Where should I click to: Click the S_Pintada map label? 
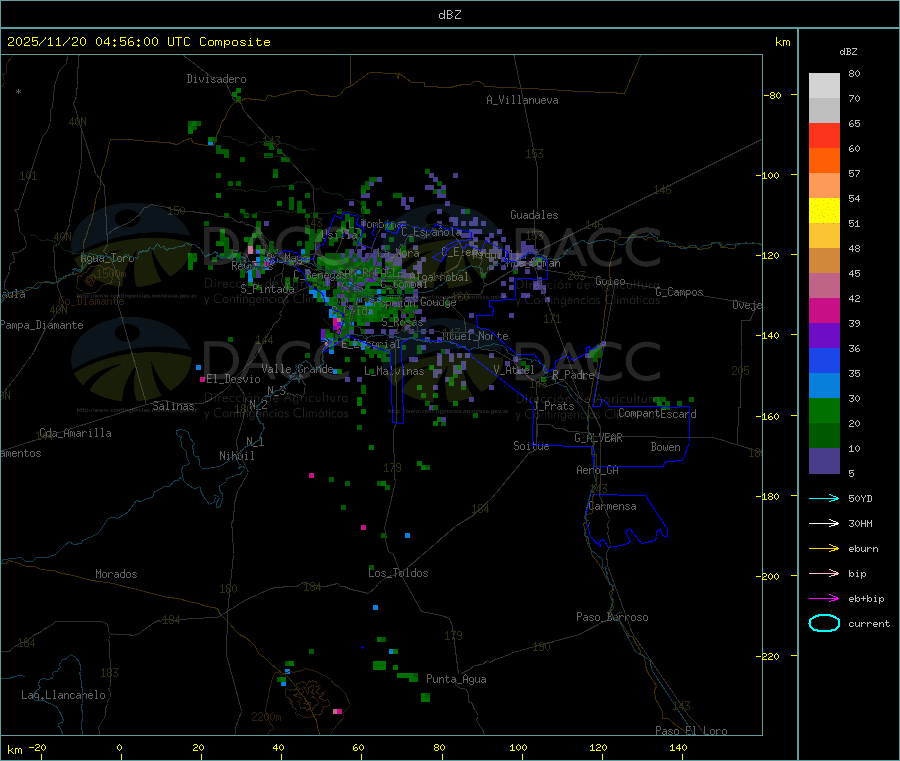click(267, 289)
